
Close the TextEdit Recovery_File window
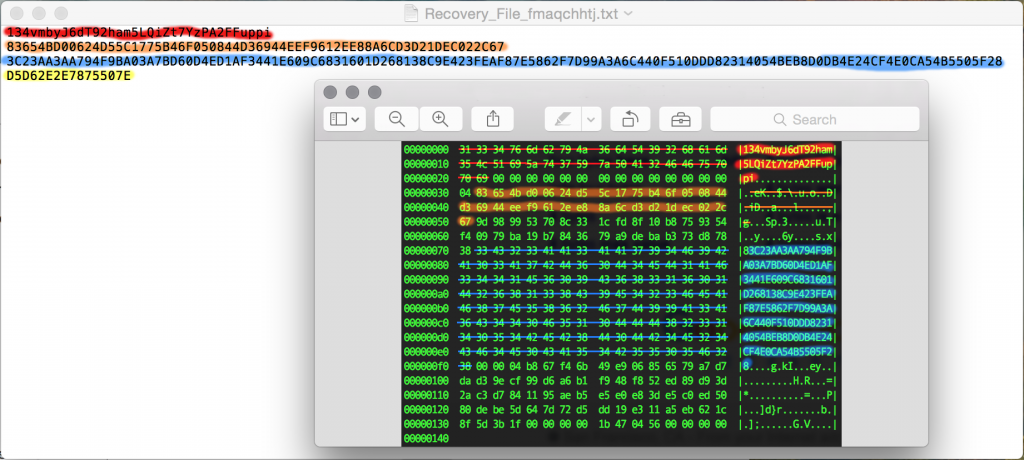click(17, 13)
